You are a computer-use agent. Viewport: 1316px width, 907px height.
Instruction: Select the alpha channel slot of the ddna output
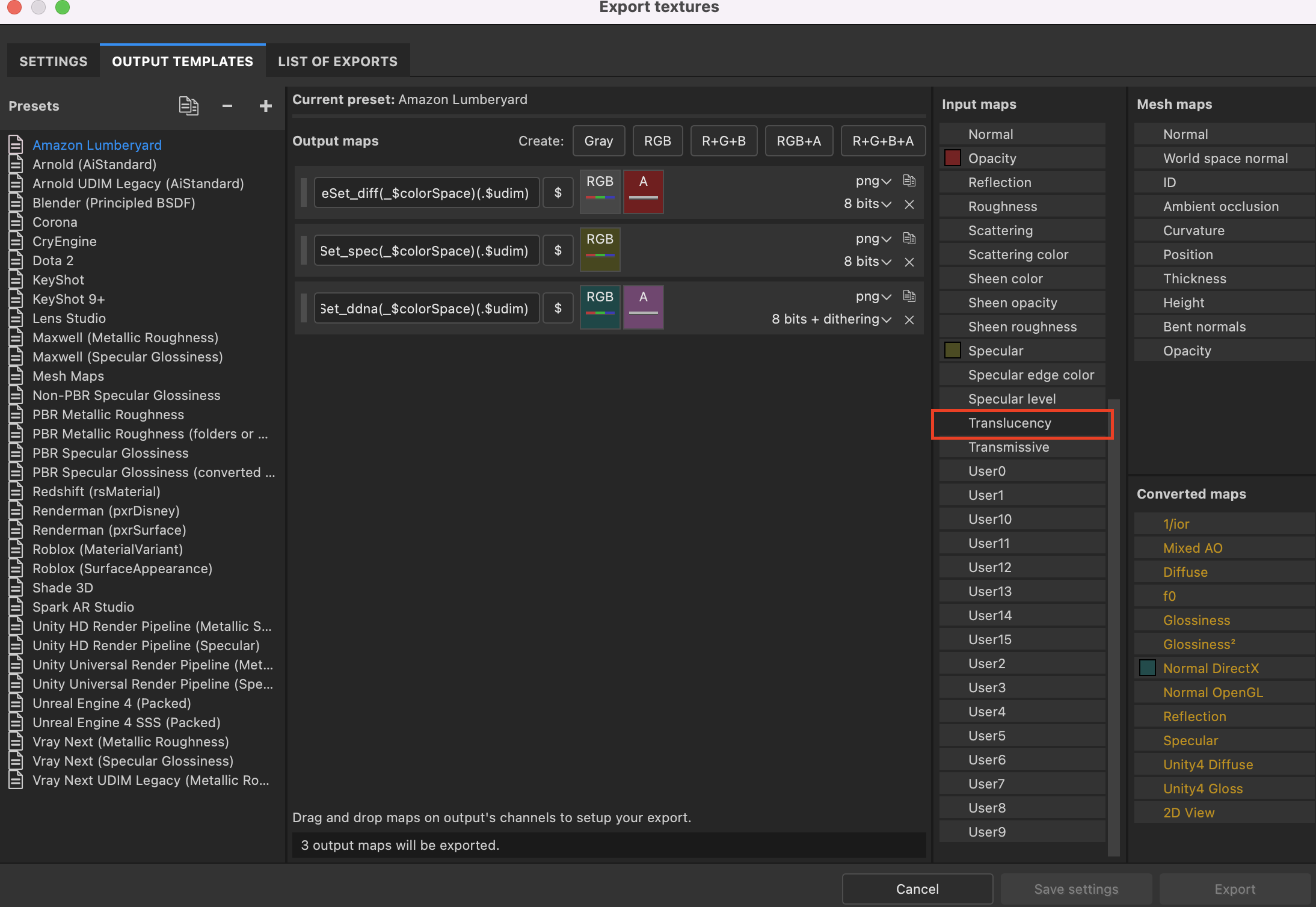coord(643,307)
